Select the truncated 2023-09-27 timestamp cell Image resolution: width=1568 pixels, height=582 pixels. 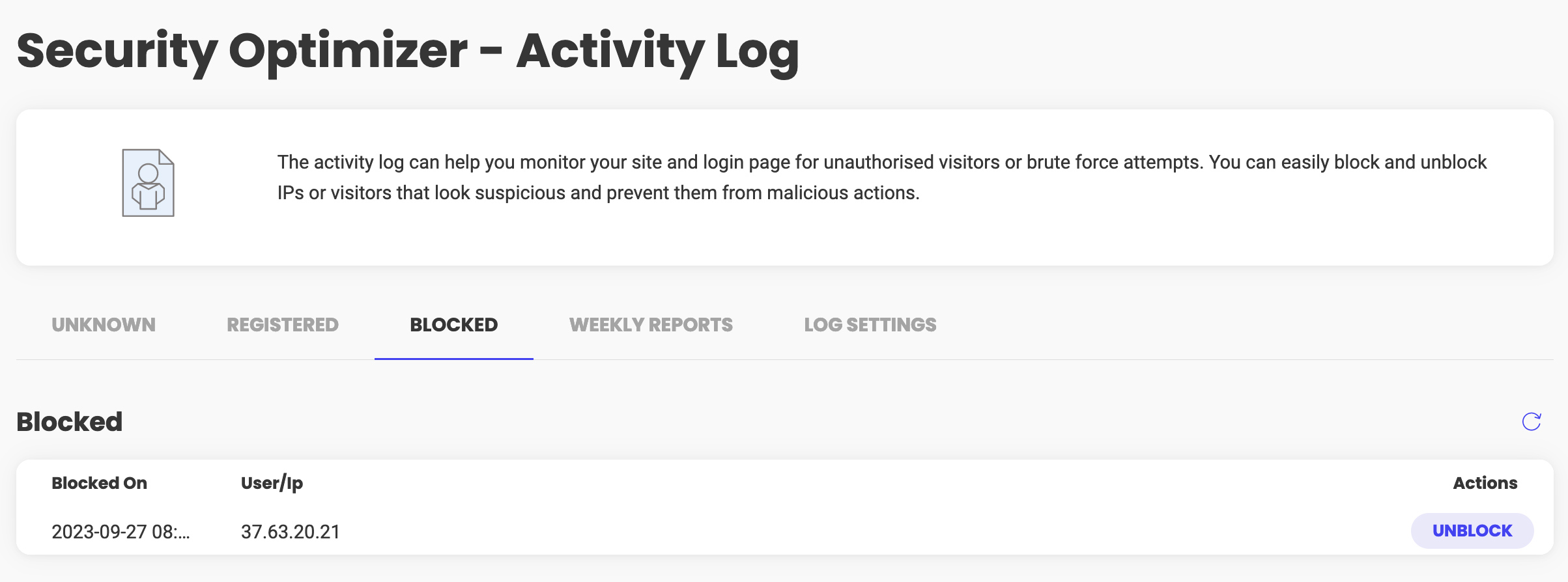pyautogui.click(x=121, y=532)
